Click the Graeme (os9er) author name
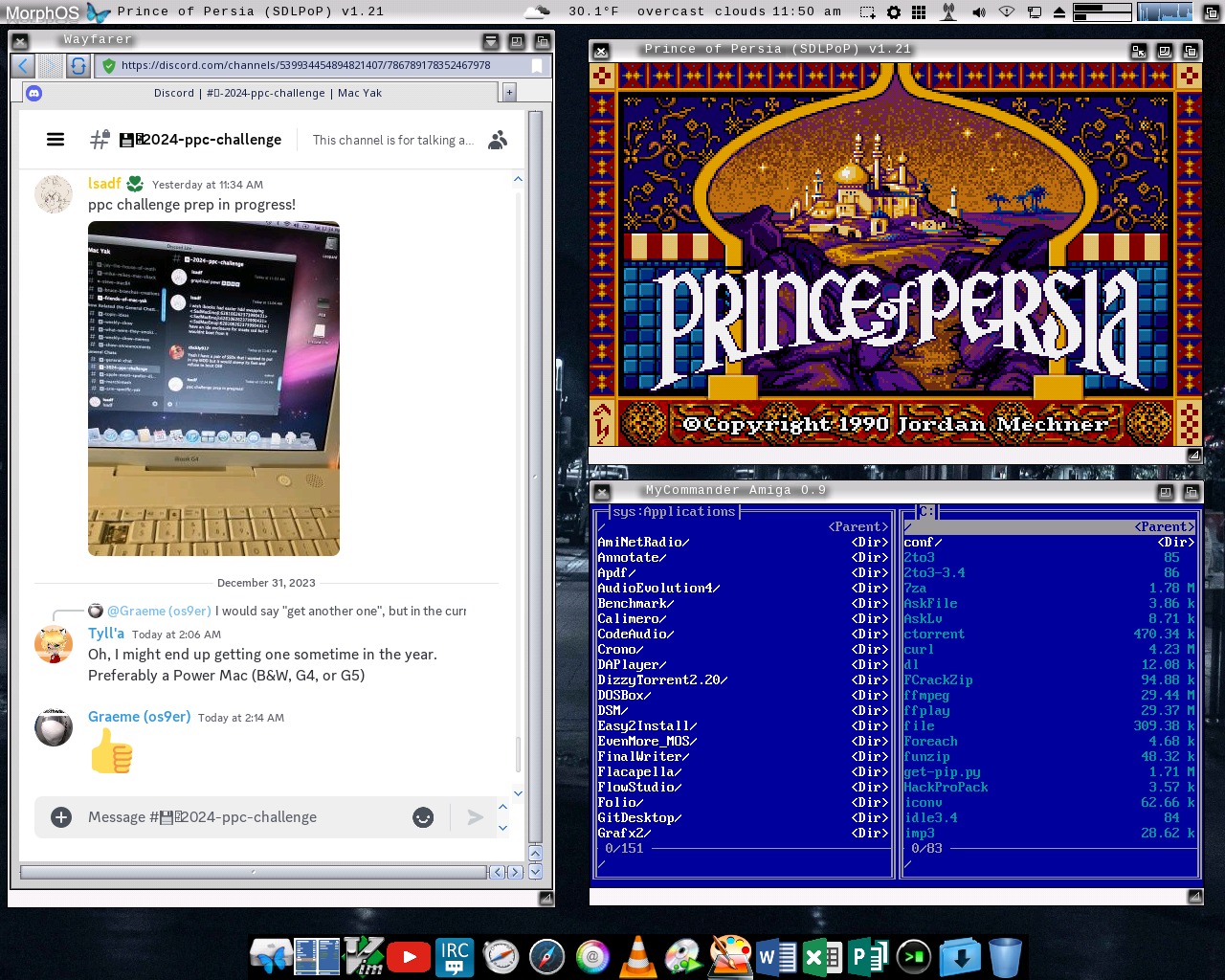 point(140,717)
